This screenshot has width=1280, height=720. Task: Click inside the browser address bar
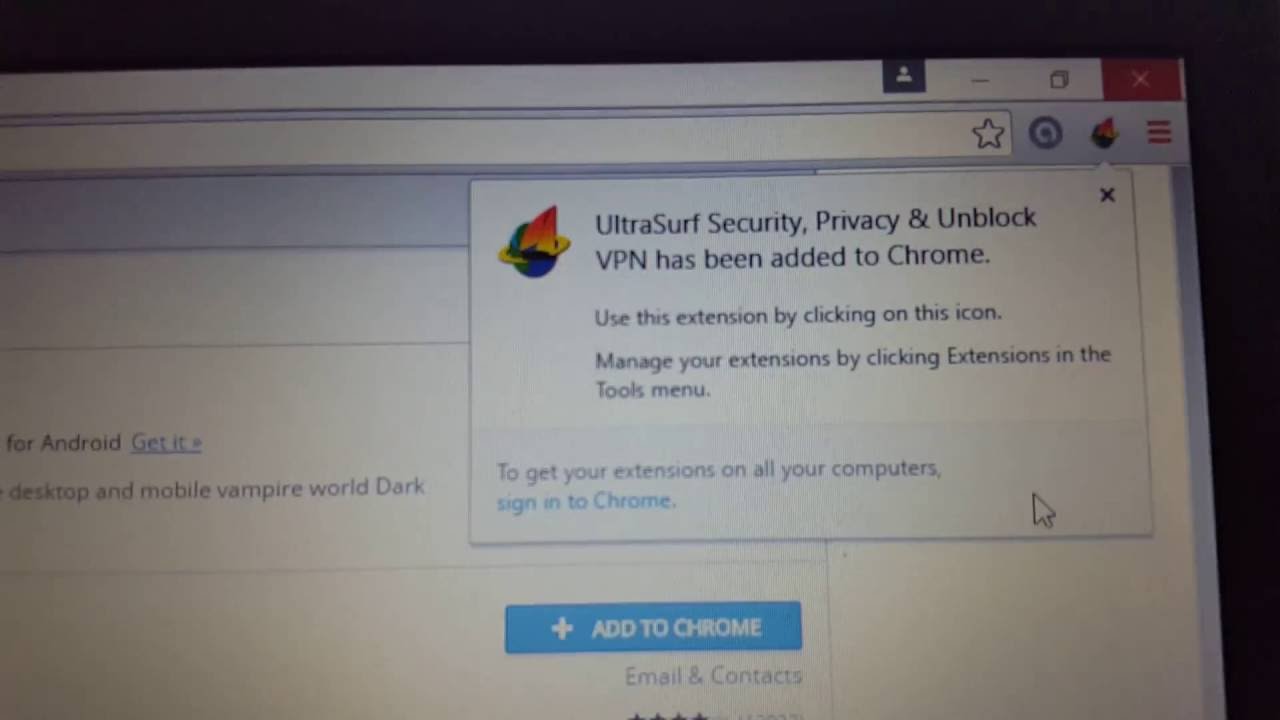(480, 136)
